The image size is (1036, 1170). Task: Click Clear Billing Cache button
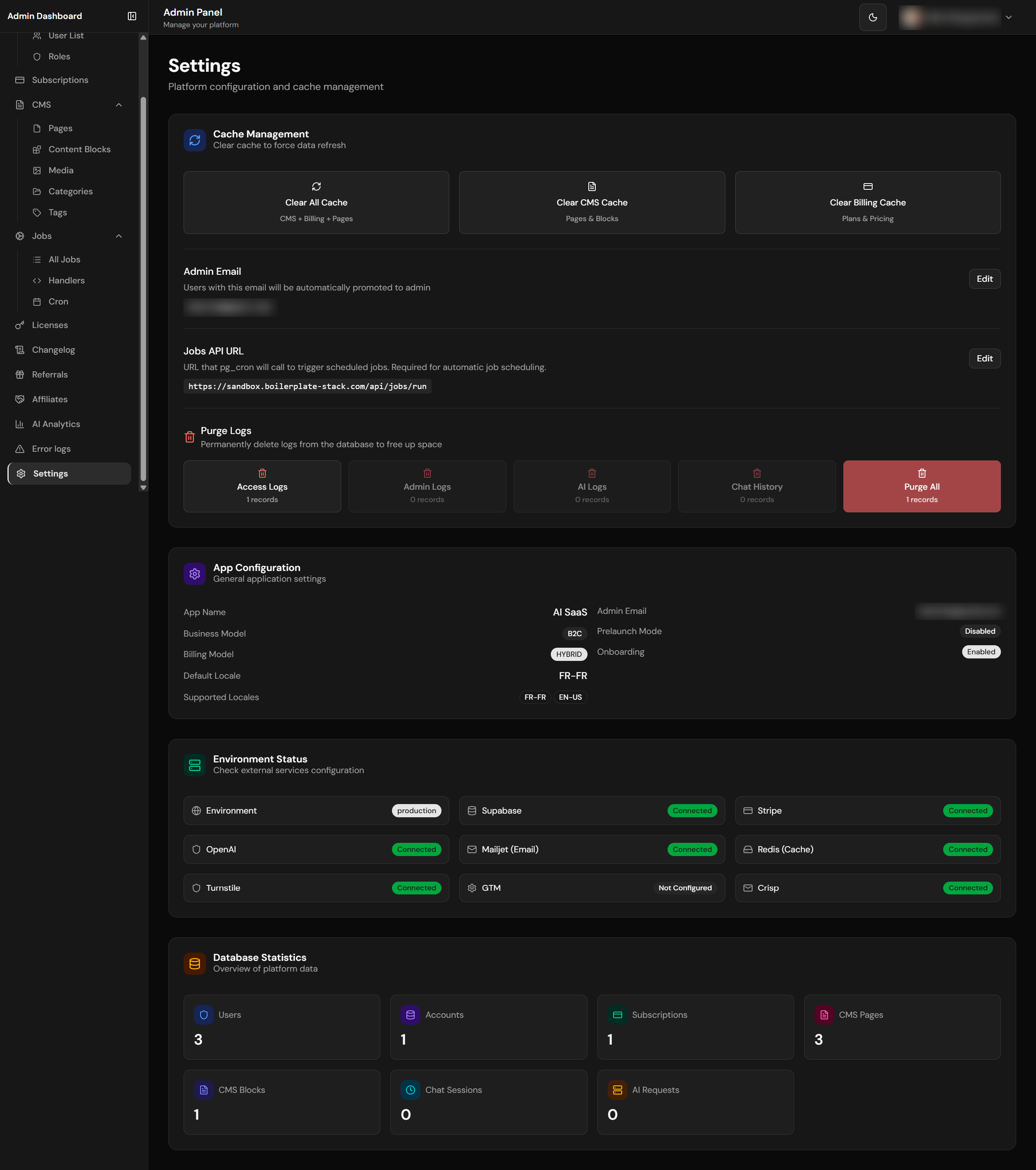(868, 203)
